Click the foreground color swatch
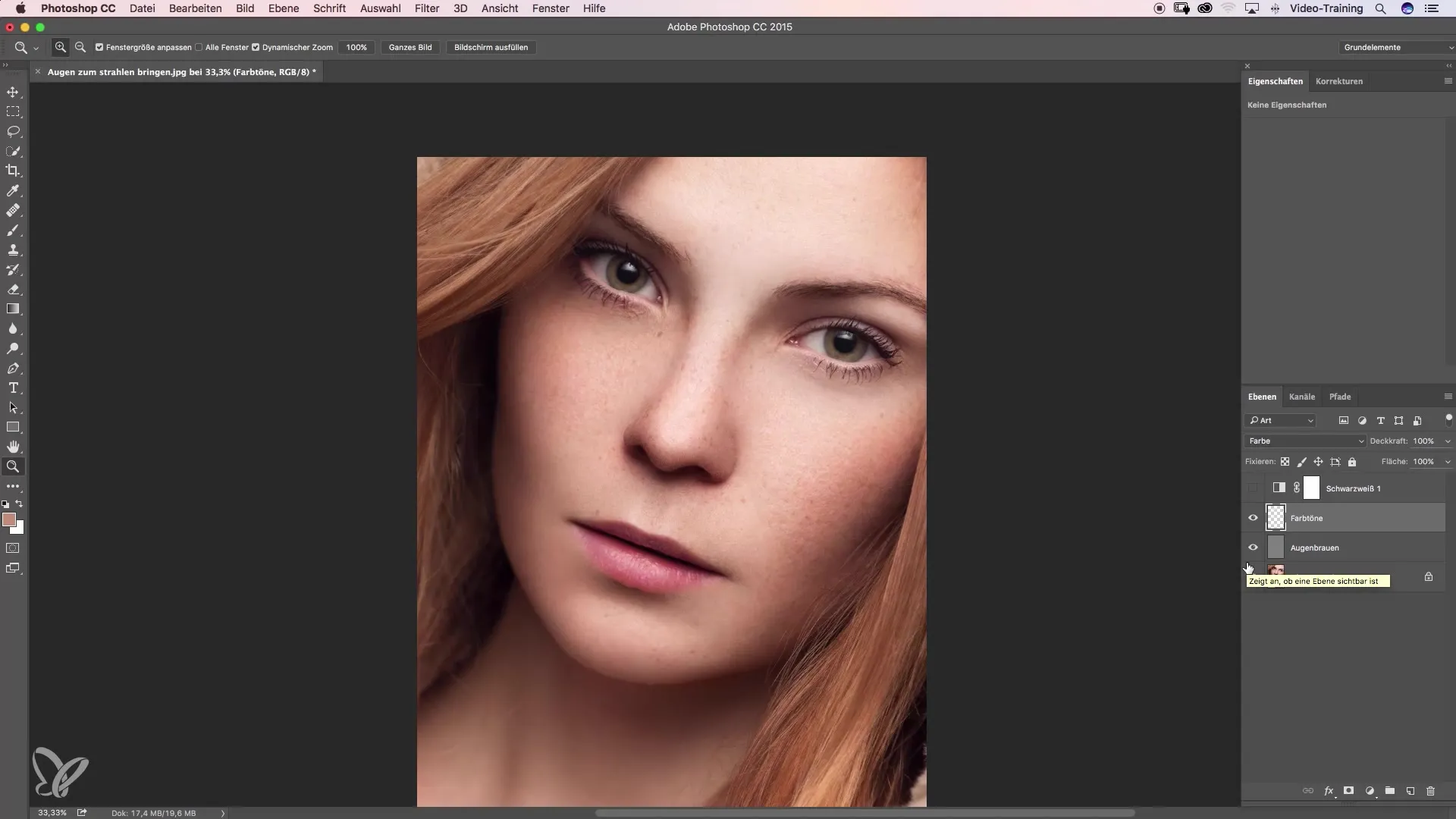This screenshot has width=1456, height=819. [x=8, y=519]
